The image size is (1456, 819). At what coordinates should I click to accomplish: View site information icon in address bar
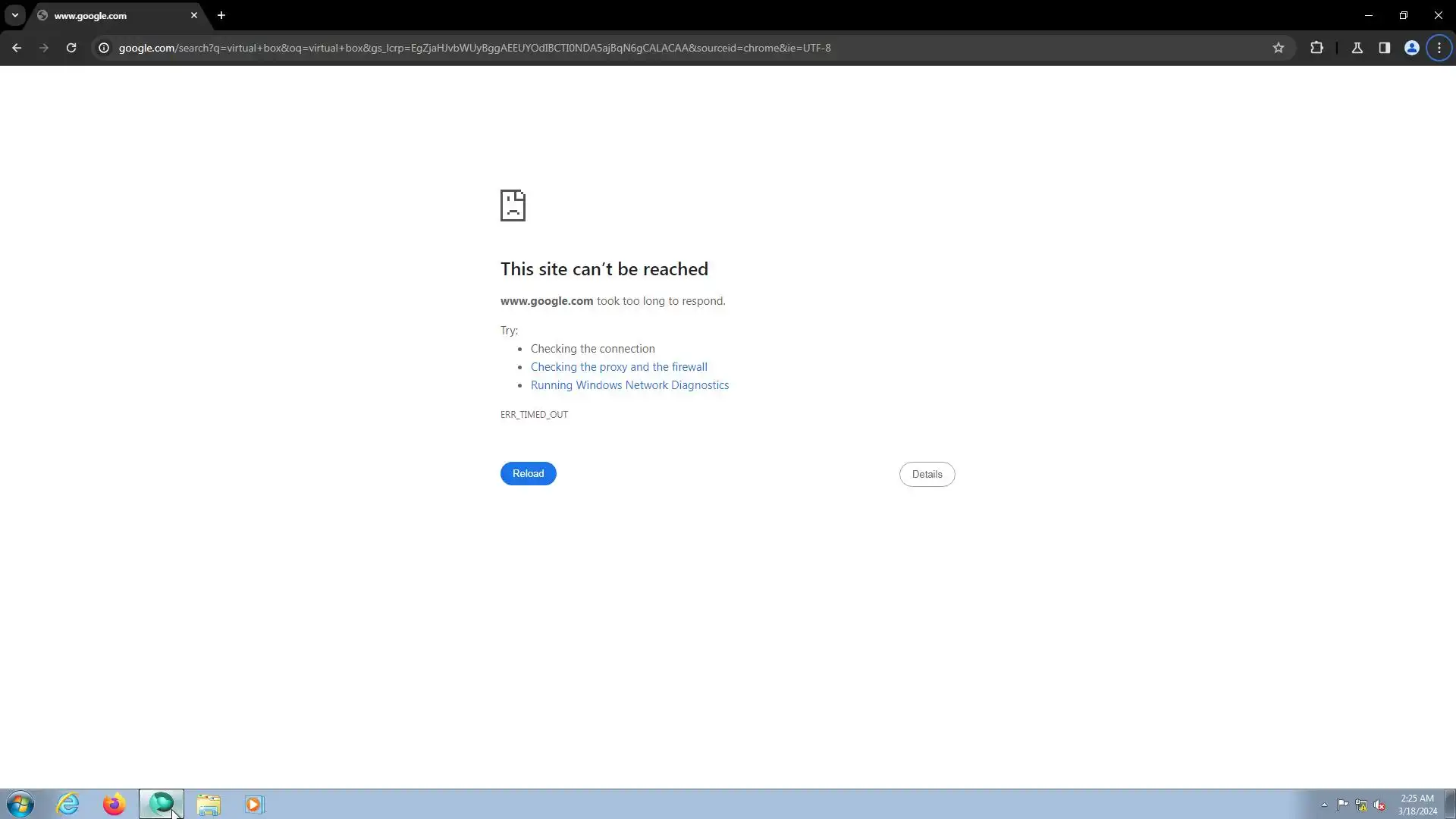[104, 48]
